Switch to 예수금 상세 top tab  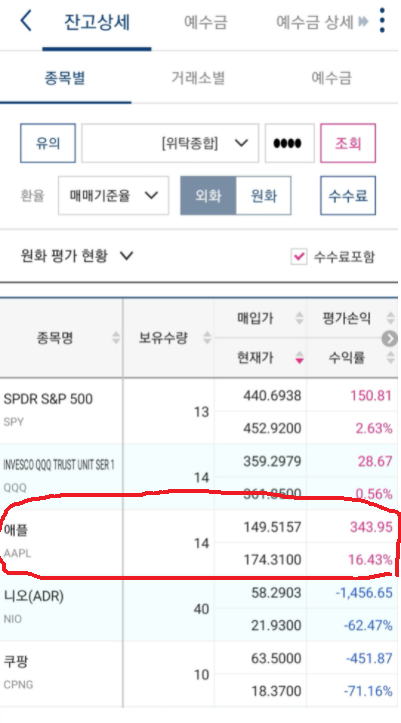[315, 22]
